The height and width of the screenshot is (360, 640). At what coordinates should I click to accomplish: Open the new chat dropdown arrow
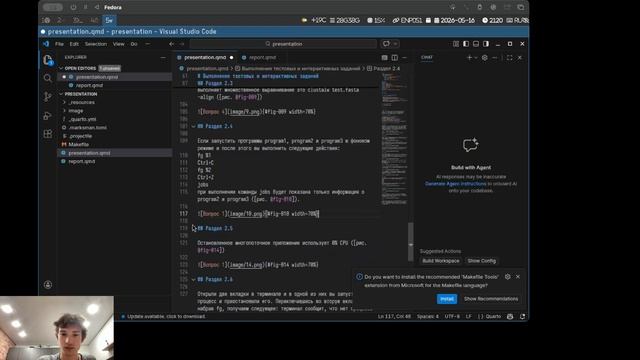476,58
